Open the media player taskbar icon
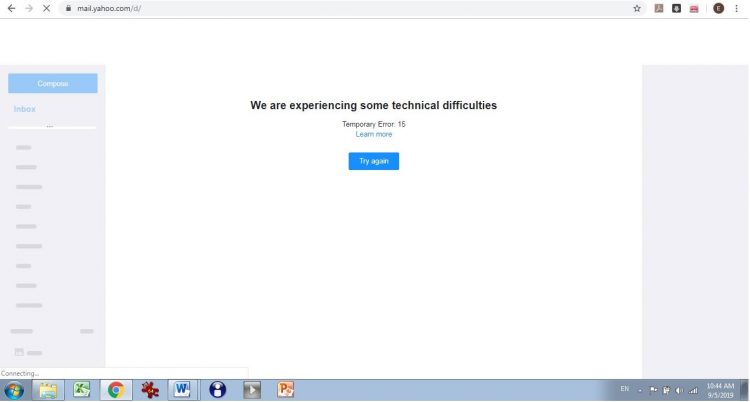The width and height of the screenshot is (750, 402). pyautogui.click(x=252, y=390)
